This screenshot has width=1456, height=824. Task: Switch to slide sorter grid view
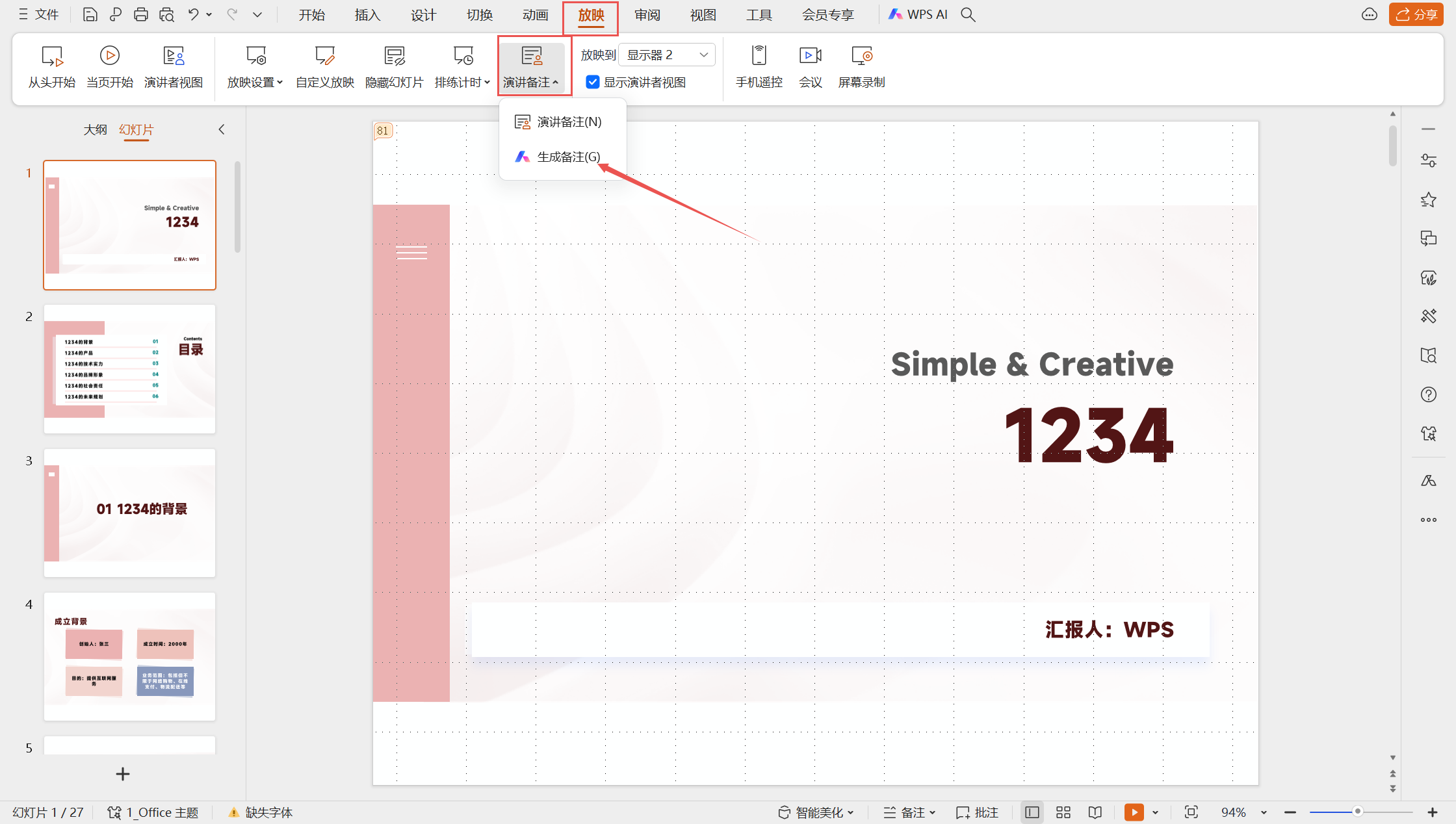point(1063,812)
